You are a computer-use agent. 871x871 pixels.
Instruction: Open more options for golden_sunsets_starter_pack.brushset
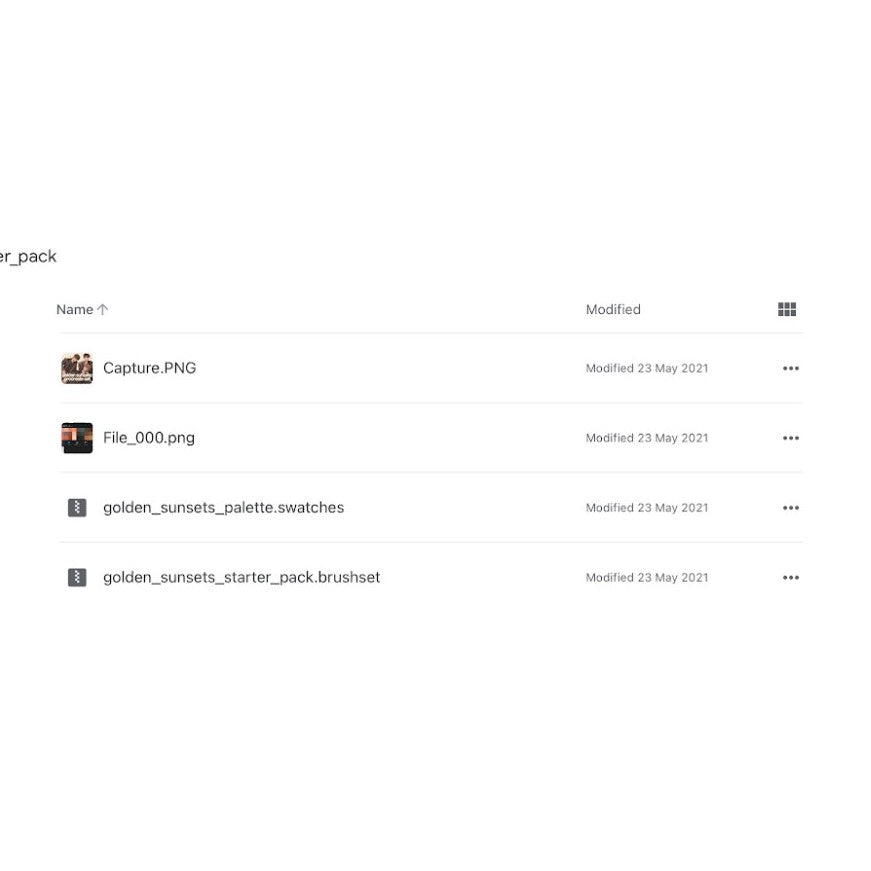coord(791,577)
